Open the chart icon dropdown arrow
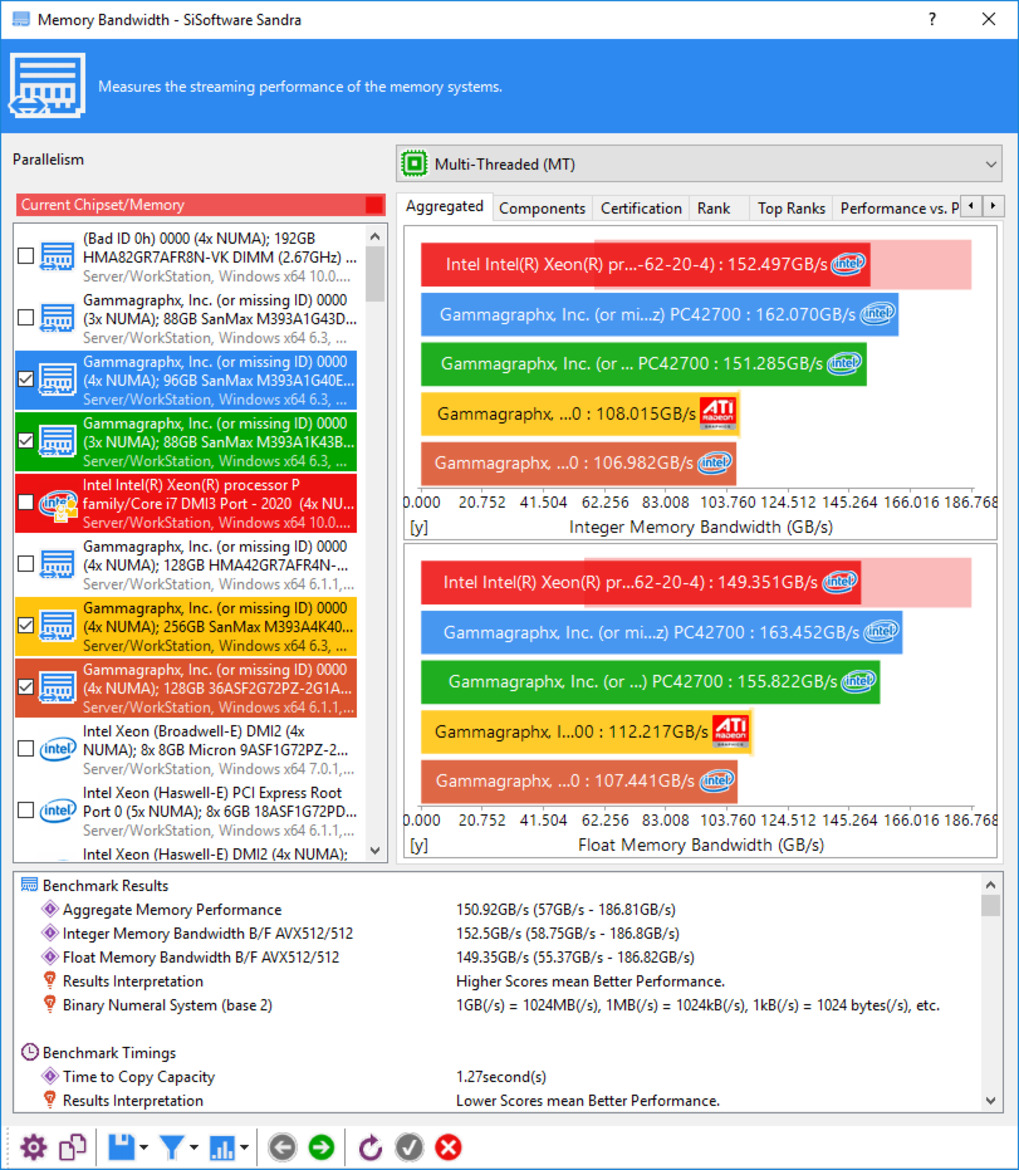 point(244,1148)
